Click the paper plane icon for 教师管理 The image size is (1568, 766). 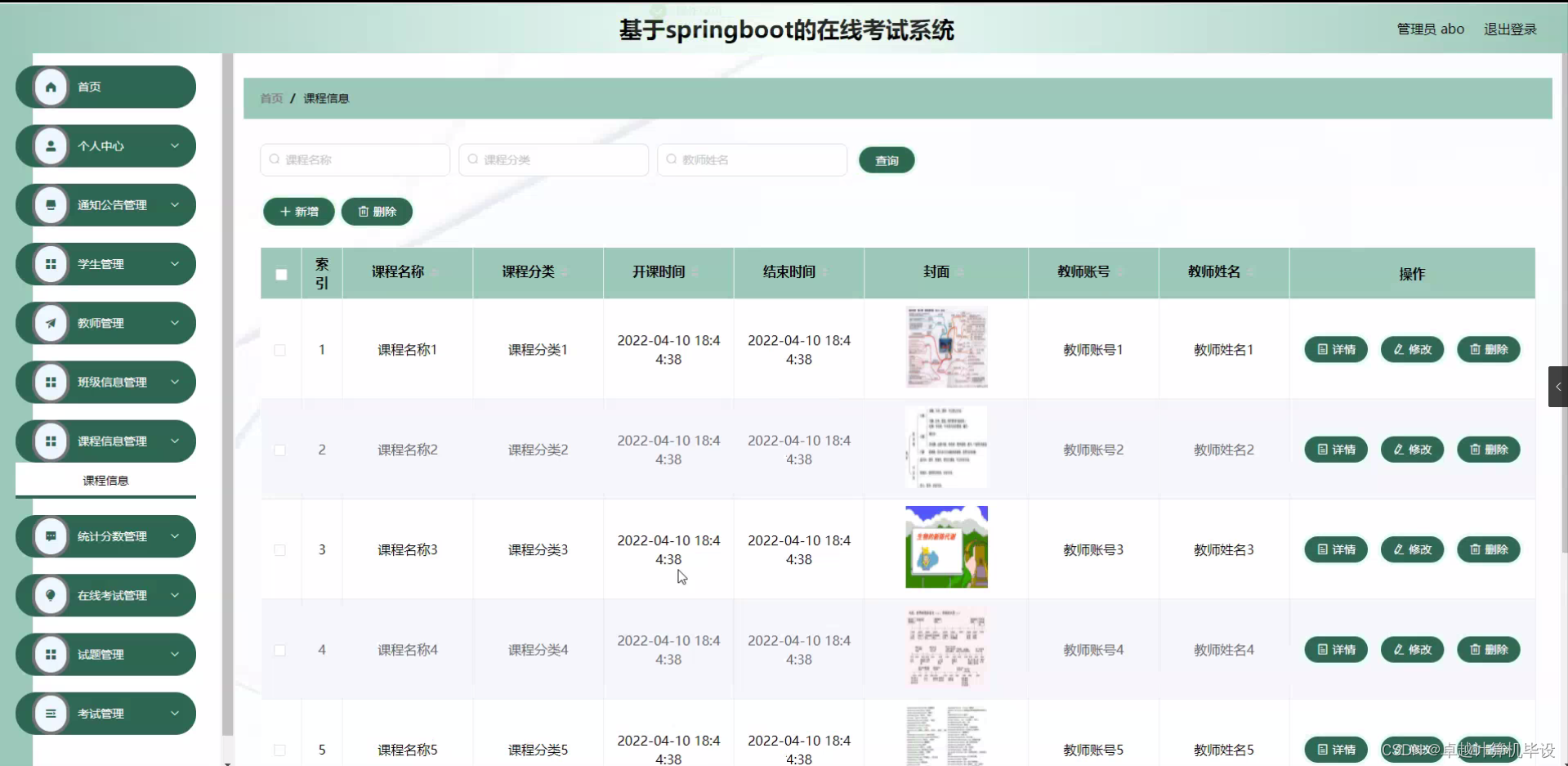pos(51,323)
